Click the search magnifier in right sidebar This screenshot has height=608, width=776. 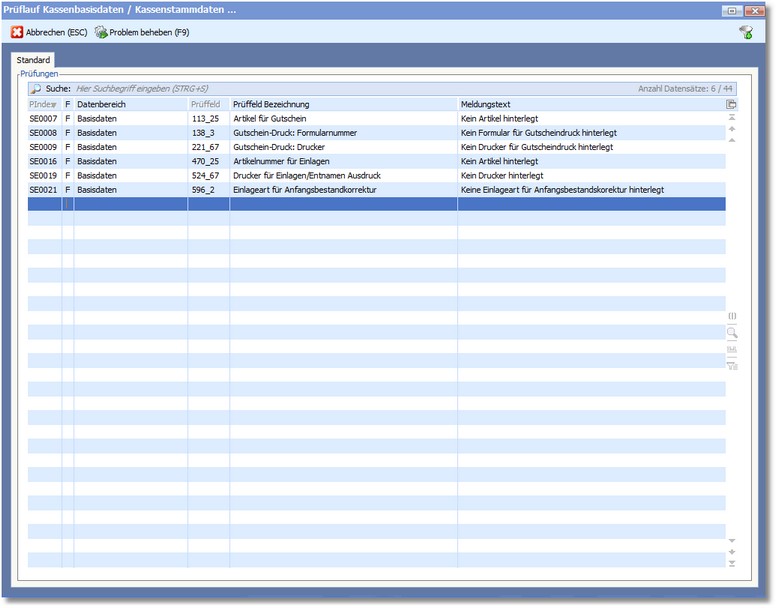coord(732,333)
